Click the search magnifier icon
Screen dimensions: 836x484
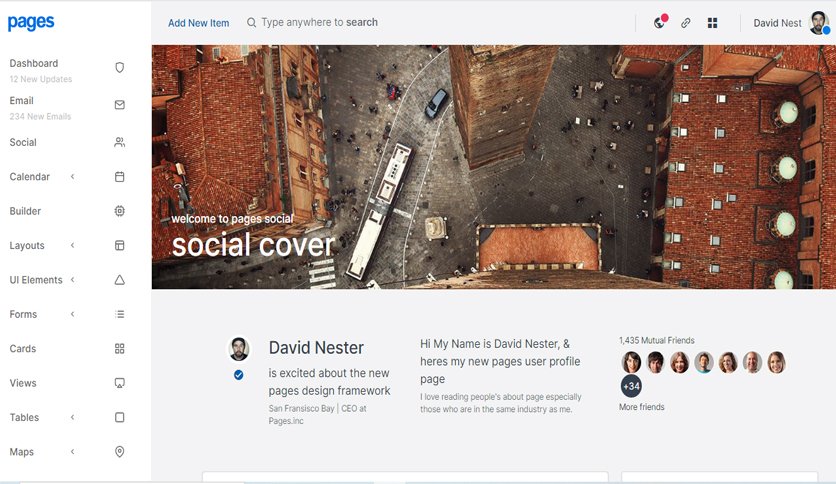pos(251,22)
